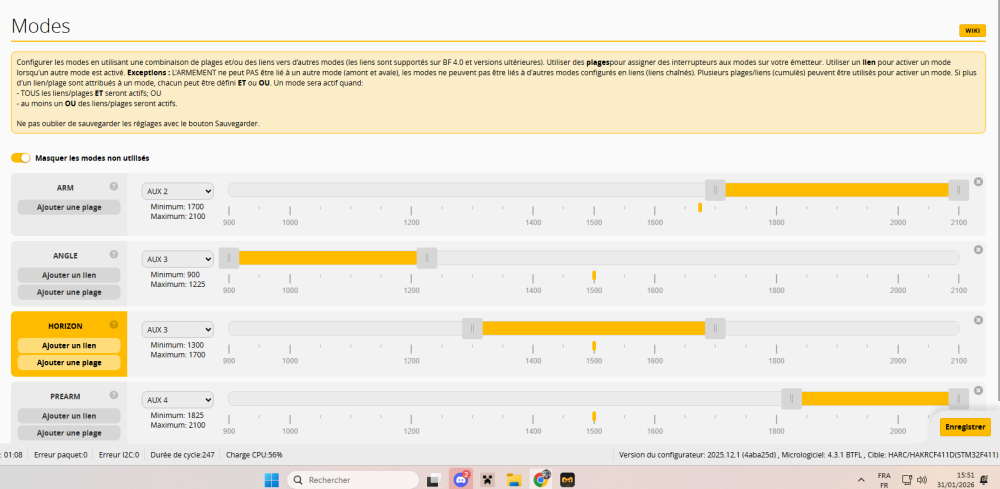Click 'Ajouter un lien' under HORIZON
Screen dimensions: 1000x489
[x=69, y=345]
